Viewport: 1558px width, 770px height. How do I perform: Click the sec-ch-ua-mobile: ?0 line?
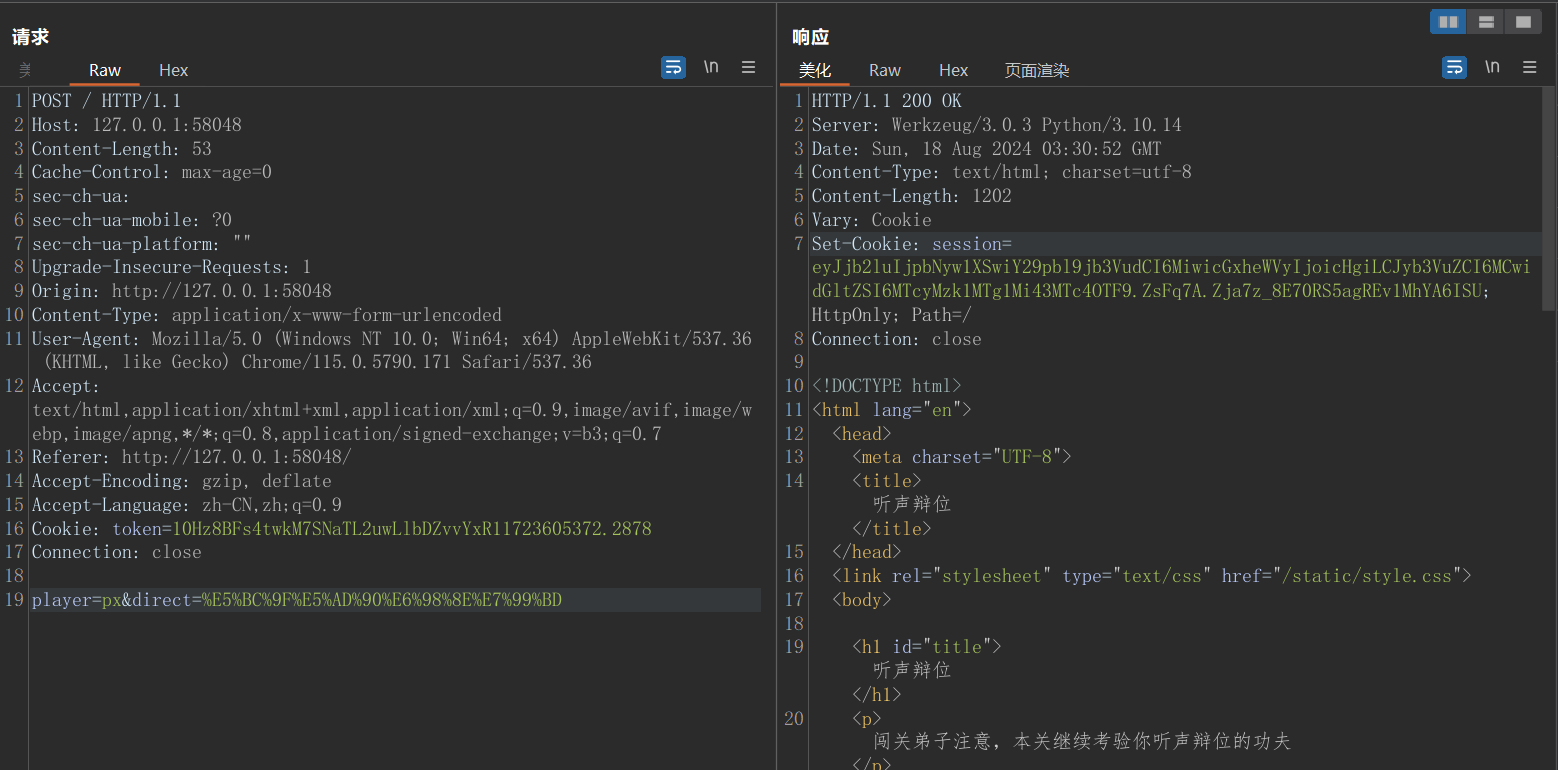tap(131, 220)
